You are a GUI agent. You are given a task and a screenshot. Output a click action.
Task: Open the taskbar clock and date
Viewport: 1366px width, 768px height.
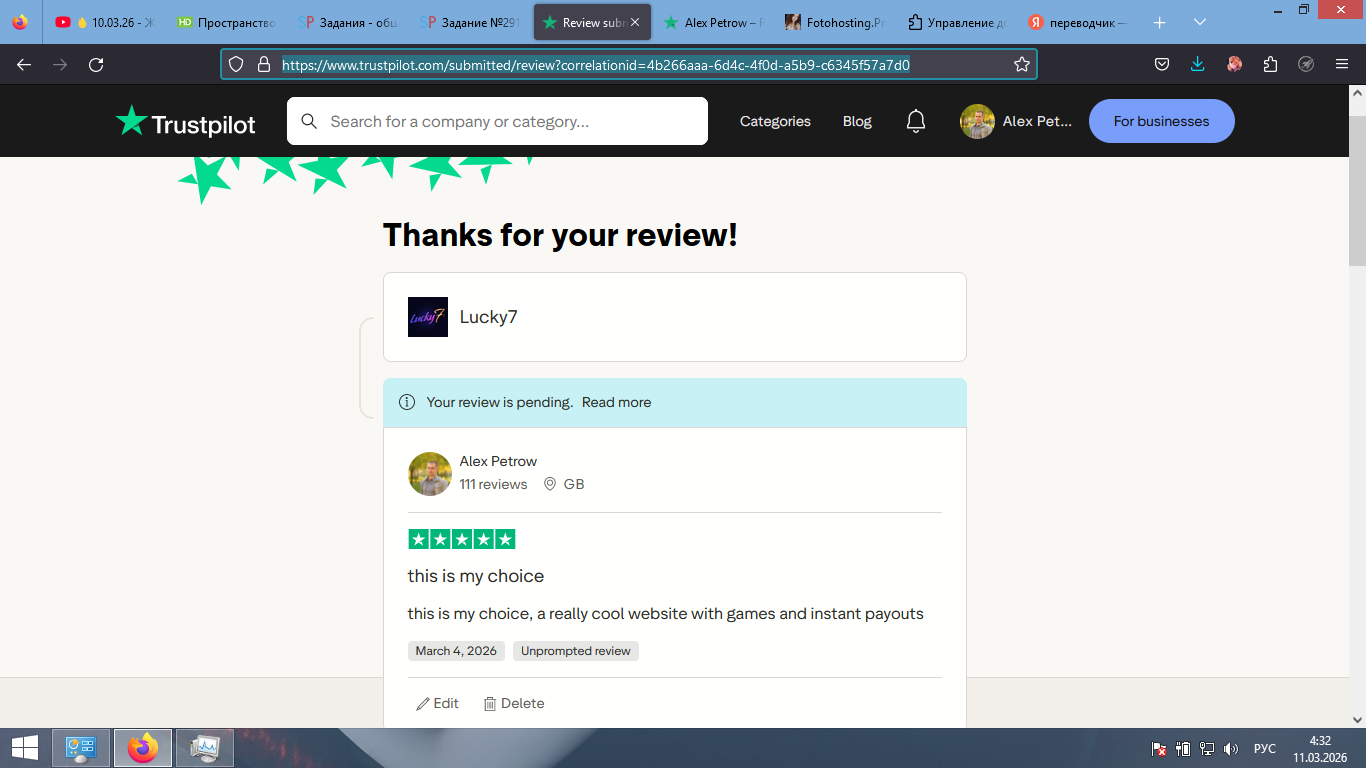tap(1320, 748)
